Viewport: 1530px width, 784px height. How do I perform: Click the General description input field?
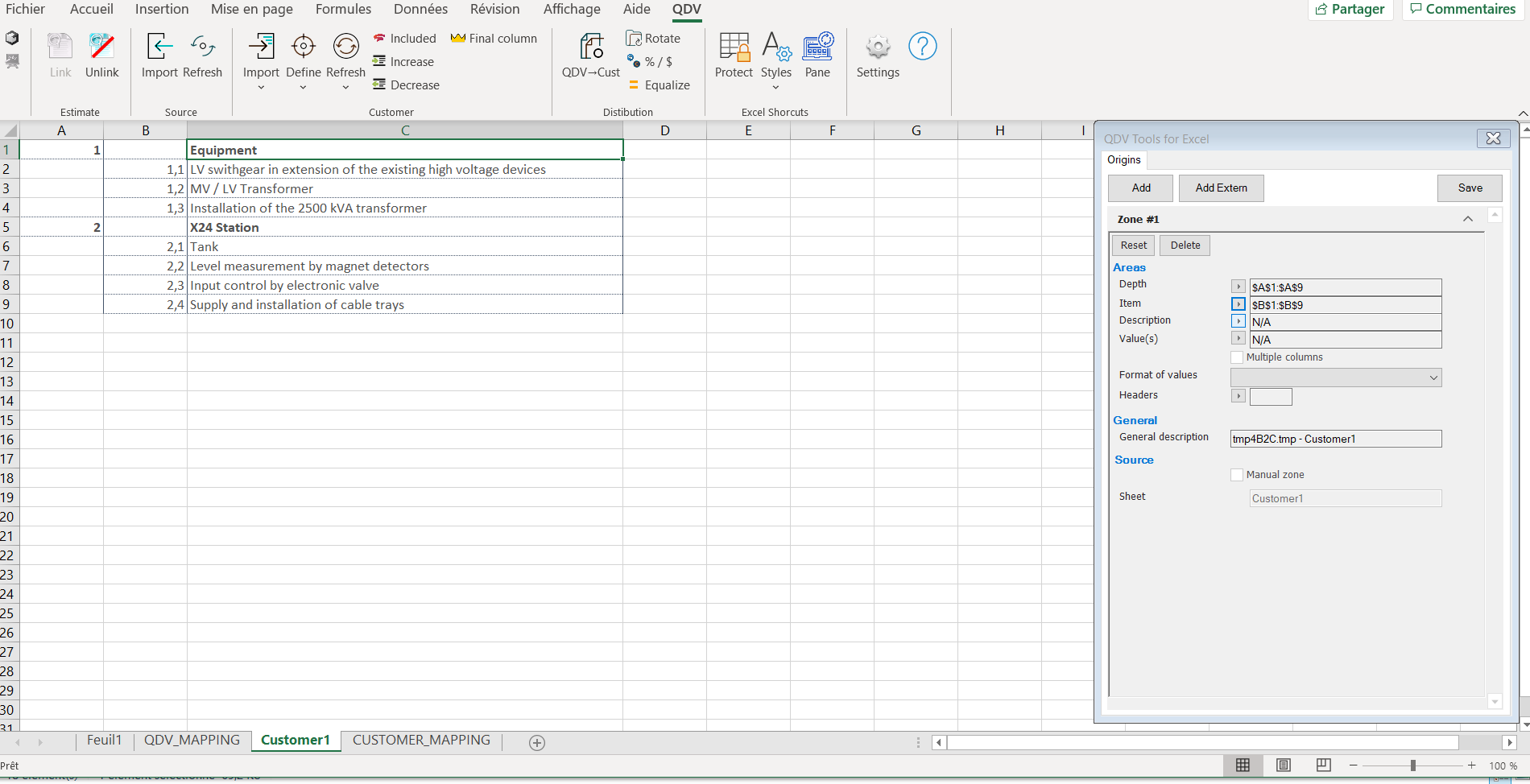click(1336, 439)
